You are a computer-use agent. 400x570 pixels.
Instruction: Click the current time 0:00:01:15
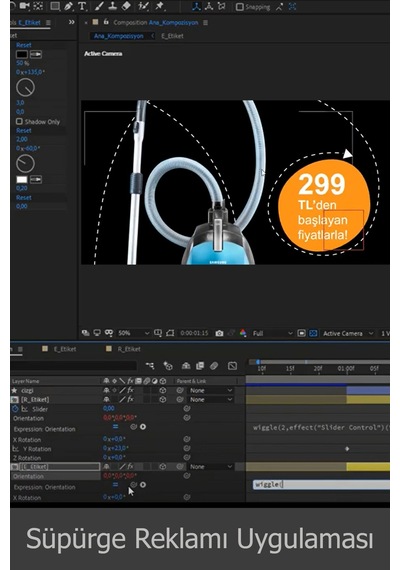[x=194, y=333]
